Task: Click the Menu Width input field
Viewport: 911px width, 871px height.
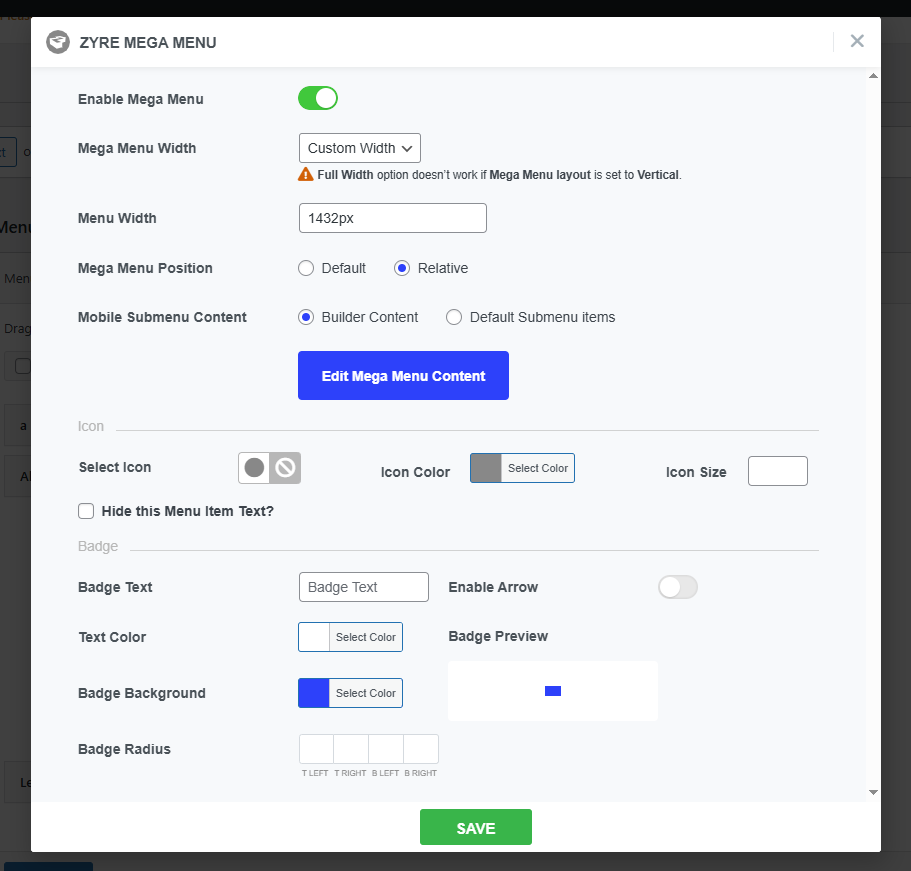Action: coord(392,218)
